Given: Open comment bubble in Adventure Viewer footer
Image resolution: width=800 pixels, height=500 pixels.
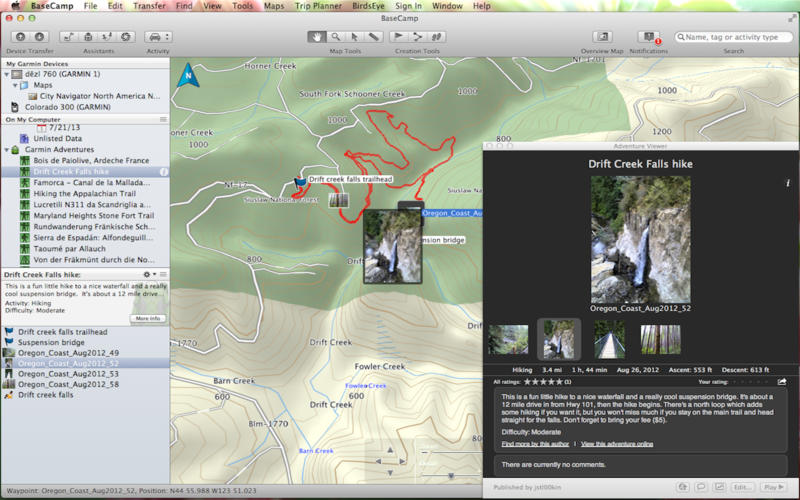Looking at the screenshot, I should coord(700,487).
